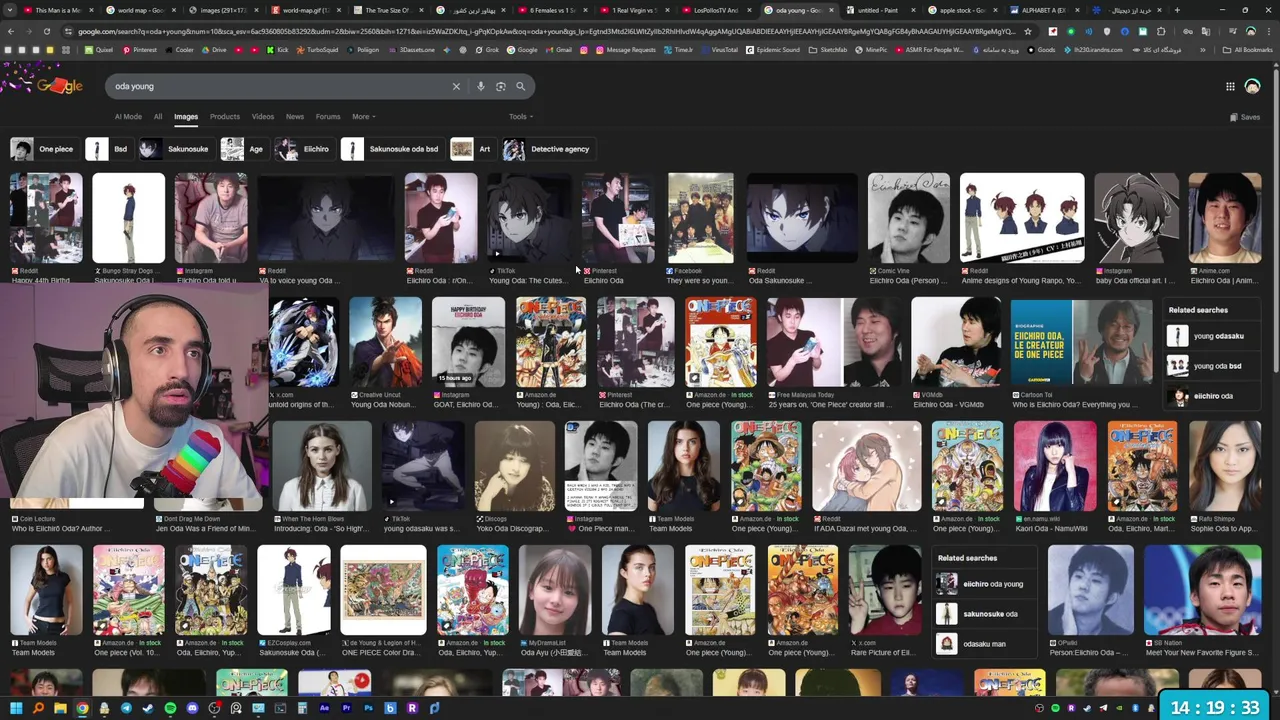Open the Google apps grid
The width and height of the screenshot is (1280, 720).
tap(1230, 87)
